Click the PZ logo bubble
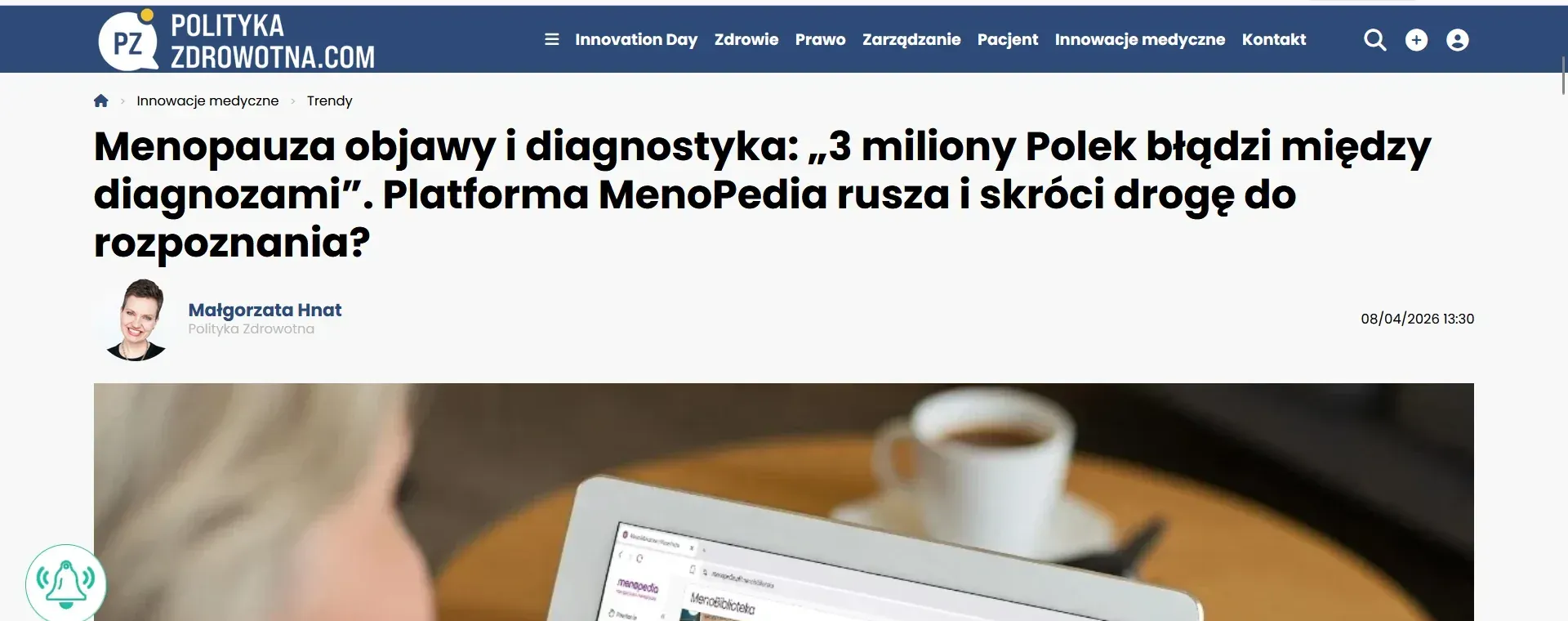Screen dimensions: 1568x621 [x=128, y=41]
